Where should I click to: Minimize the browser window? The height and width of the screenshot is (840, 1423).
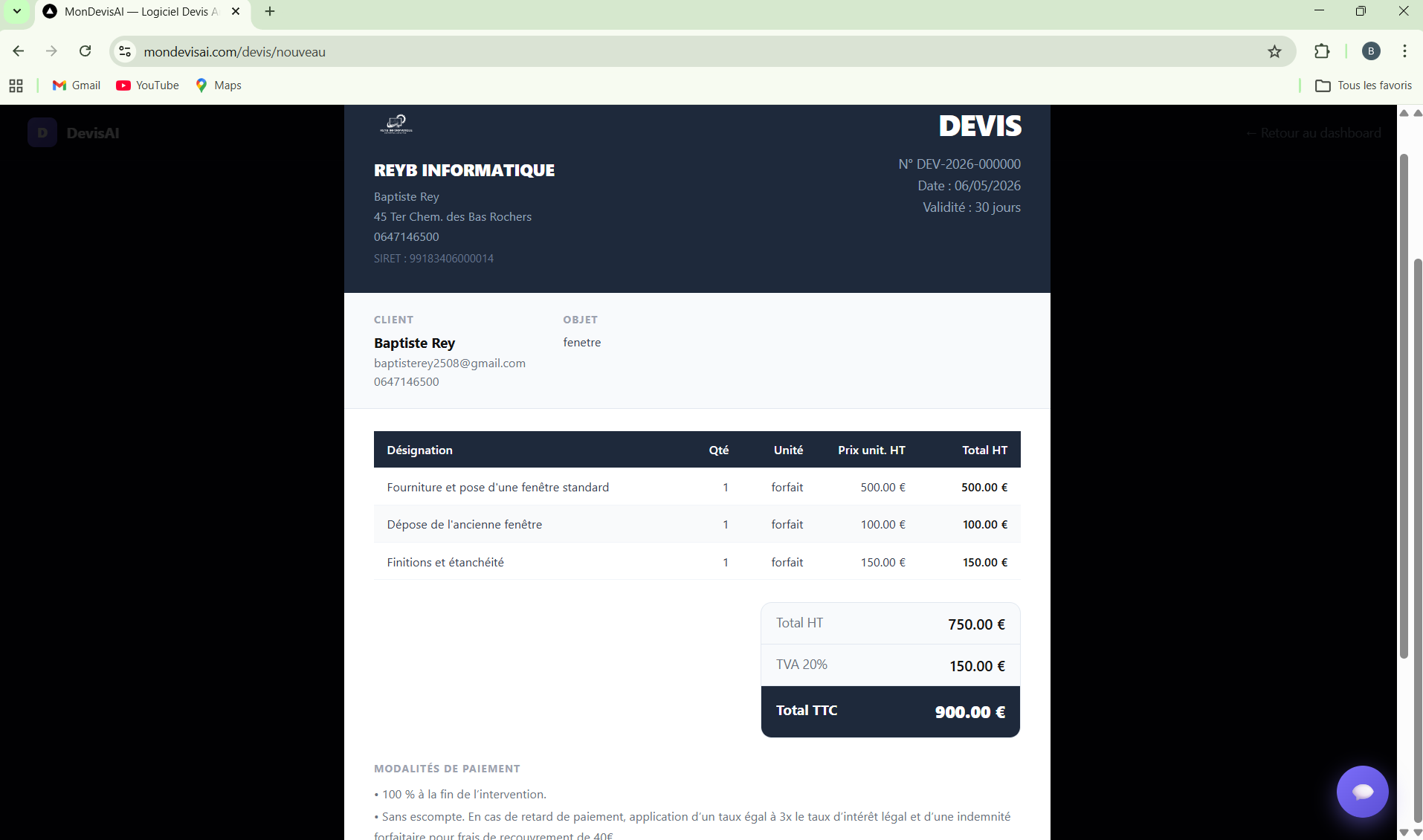coord(1319,11)
